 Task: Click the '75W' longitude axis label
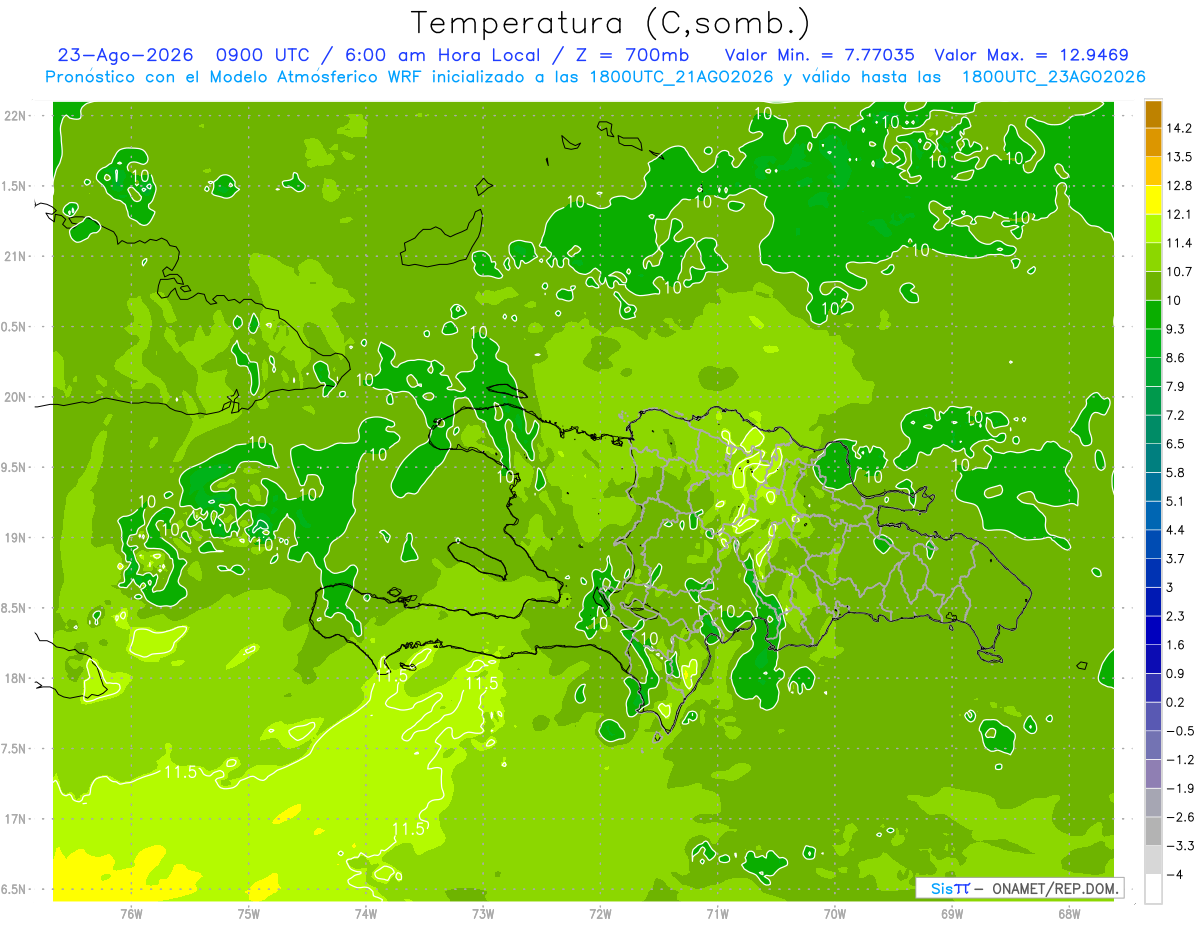point(249,914)
